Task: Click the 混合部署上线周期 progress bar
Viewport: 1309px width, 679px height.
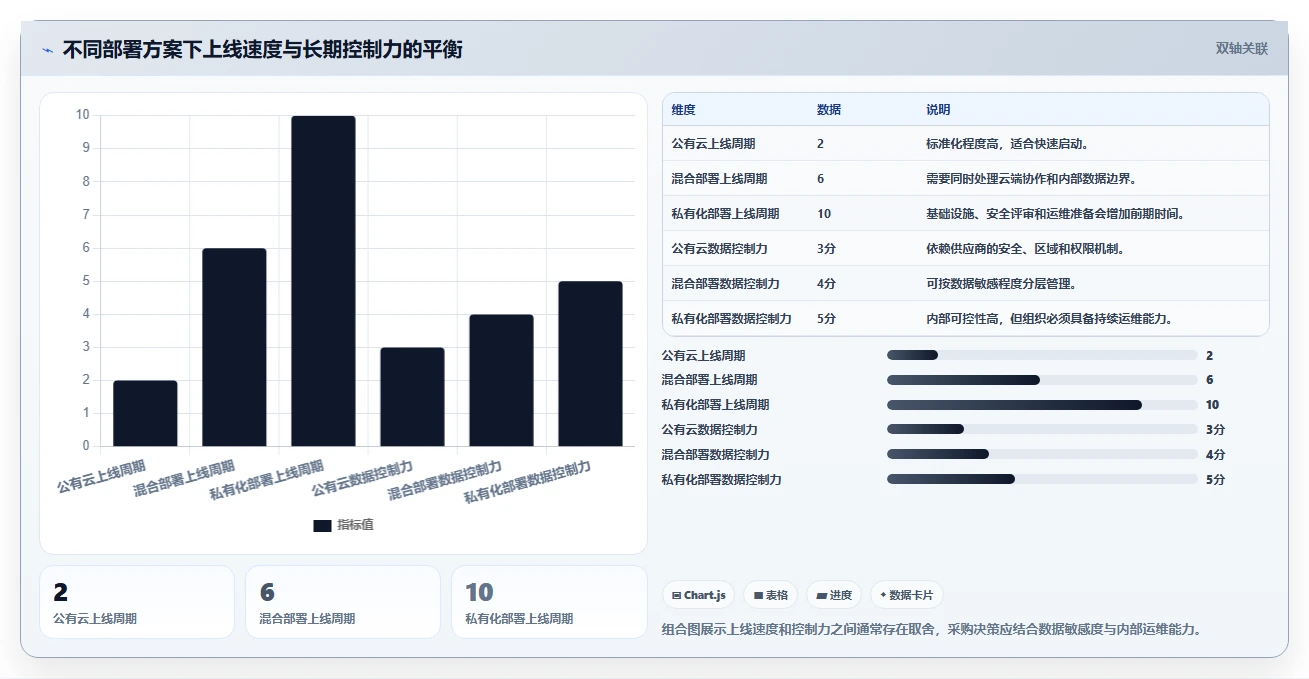Action: point(1042,380)
